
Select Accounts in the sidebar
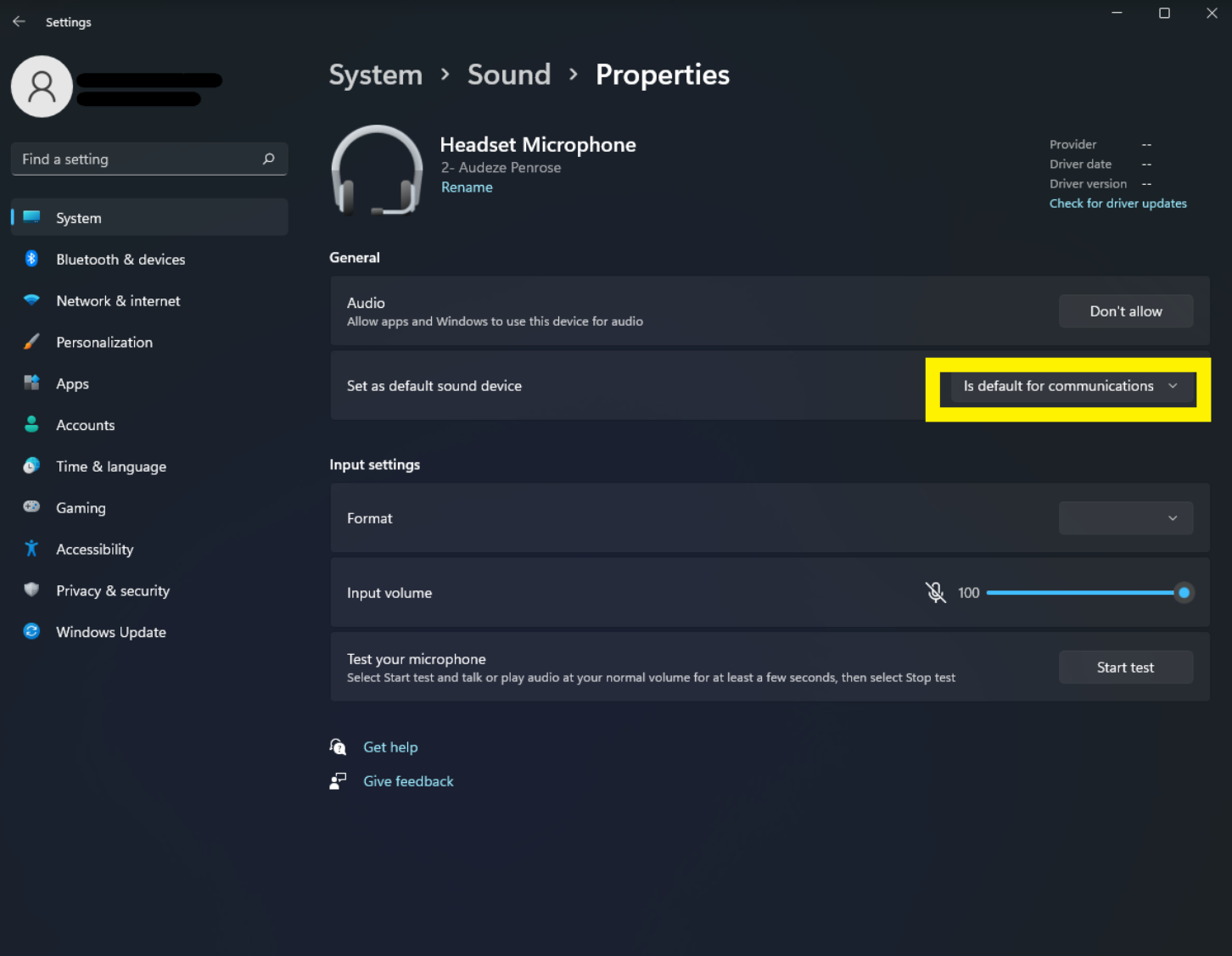(149, 425)
